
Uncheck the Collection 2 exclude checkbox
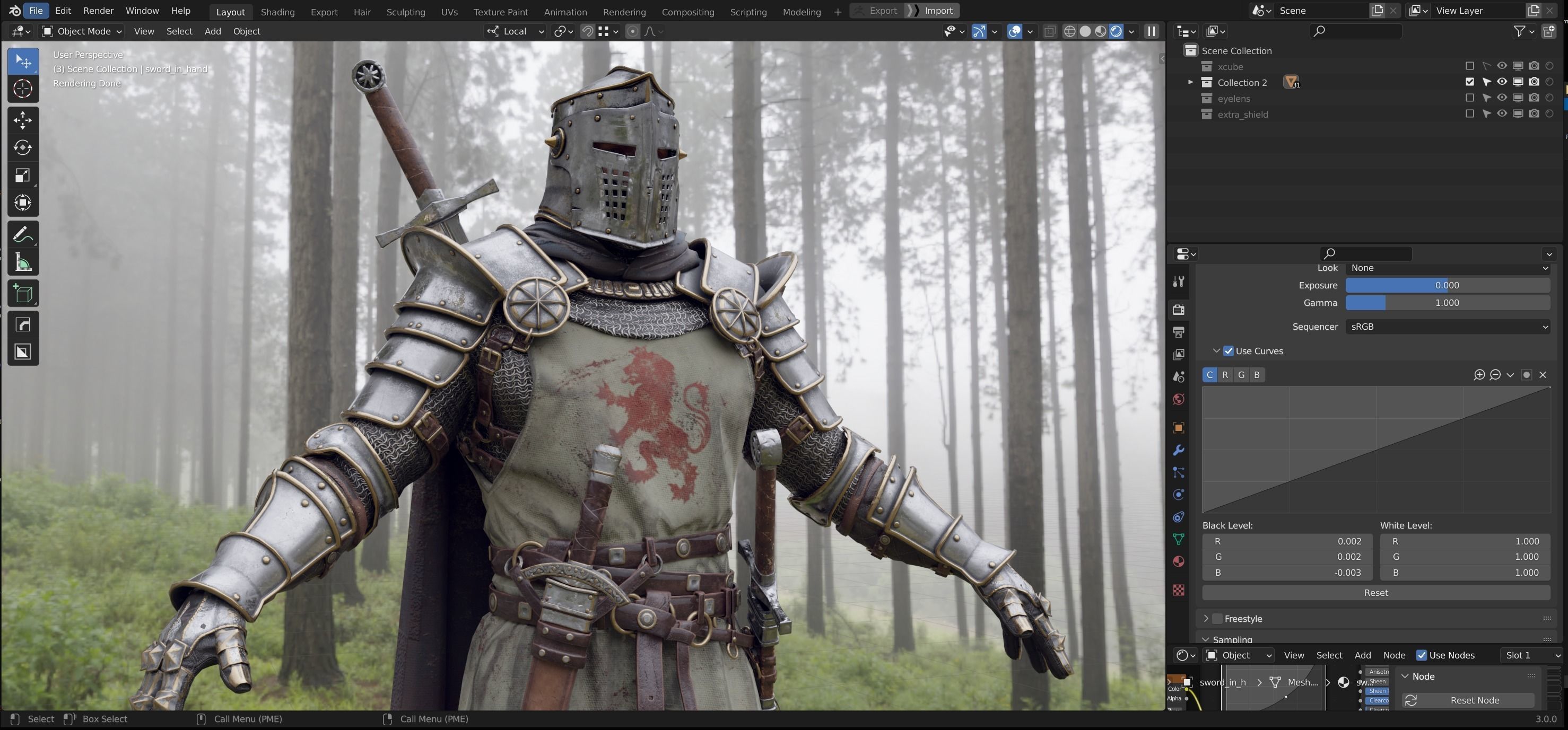1469,82
